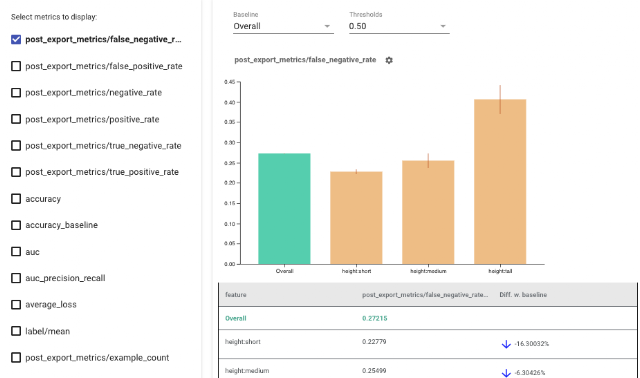This screenshot has height=378, width=640.
Task: Click the Diff. w. baseline column header
Action: 523,295
